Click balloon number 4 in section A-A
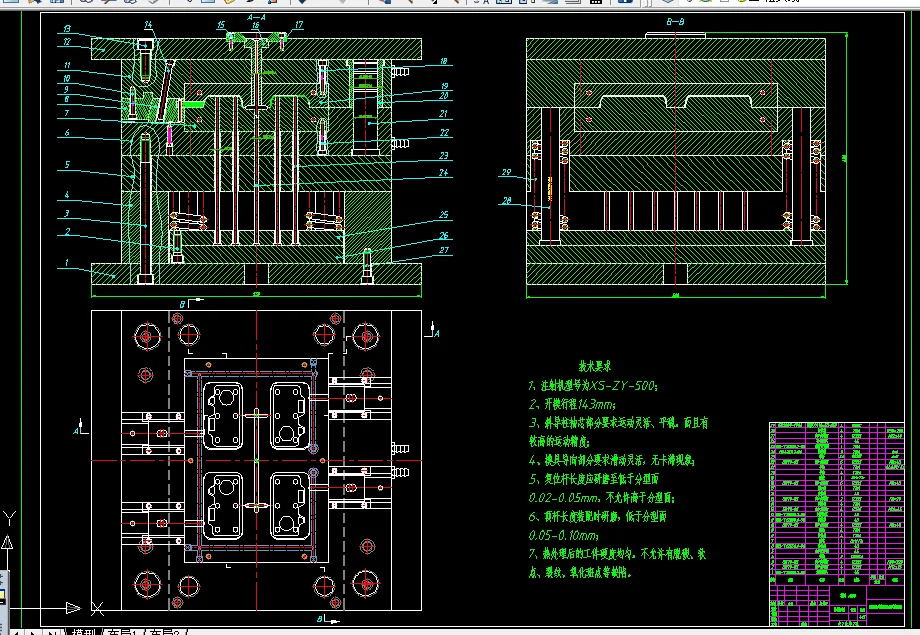The width and height of the screenshot is (920, 635). click(67, 194)
